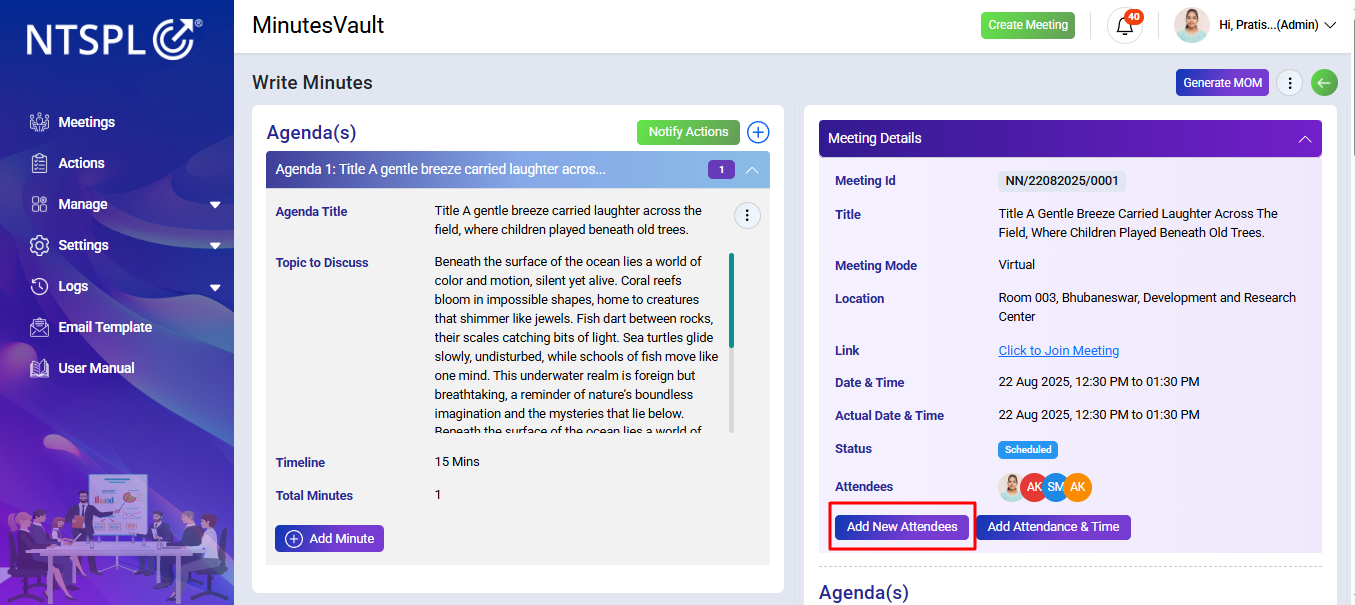The width and height of the screenshot is (1355, 605).
Task: Open the Manage menu
Action: click(83, 204)
